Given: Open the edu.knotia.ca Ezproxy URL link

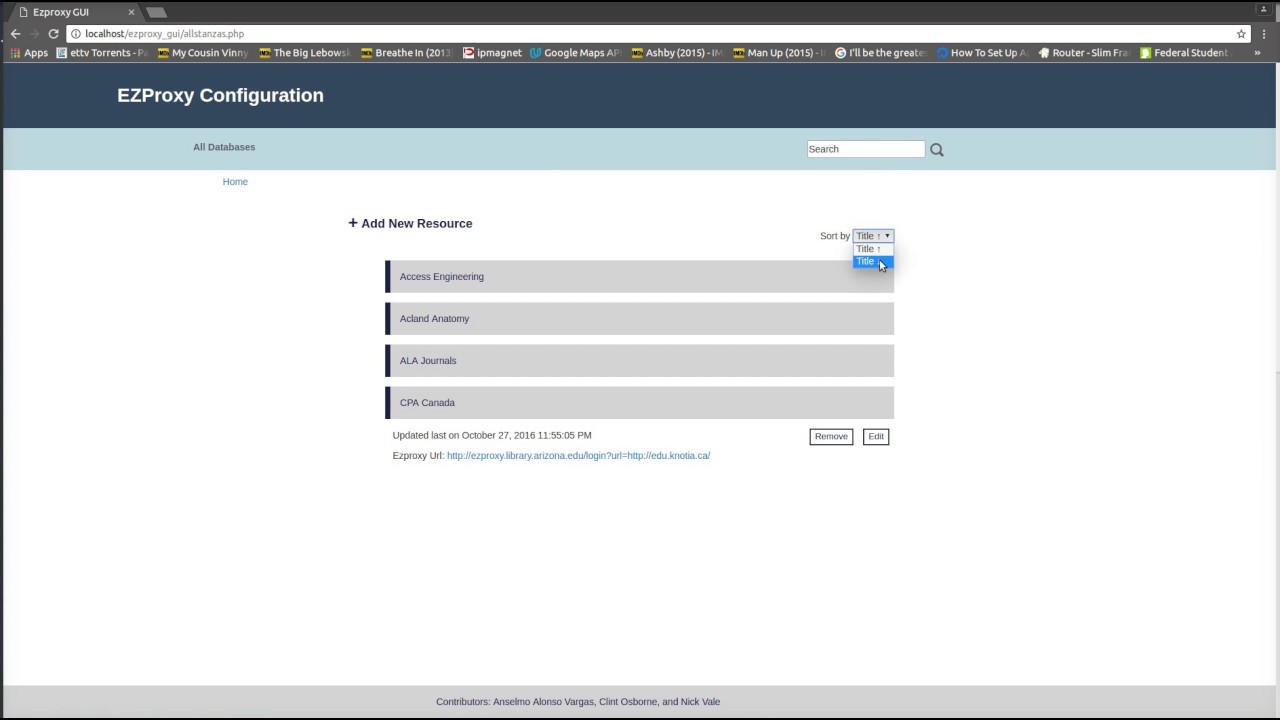Looking at the screenshot, I should pyautogui.click(x=578, y=456).
